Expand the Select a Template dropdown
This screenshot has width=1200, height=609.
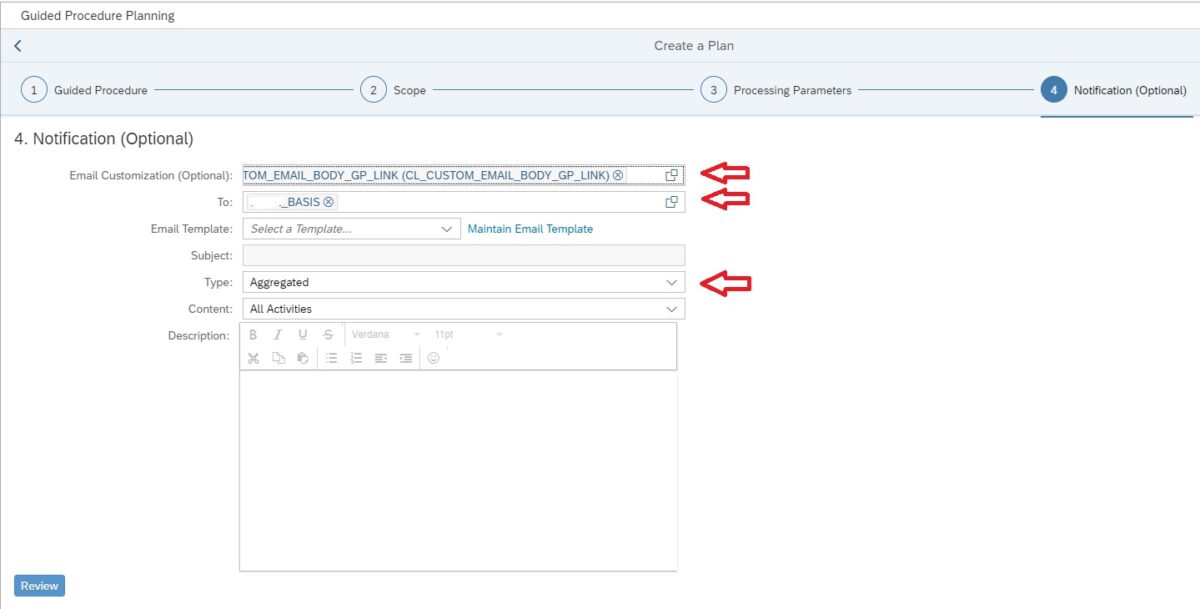447,228
